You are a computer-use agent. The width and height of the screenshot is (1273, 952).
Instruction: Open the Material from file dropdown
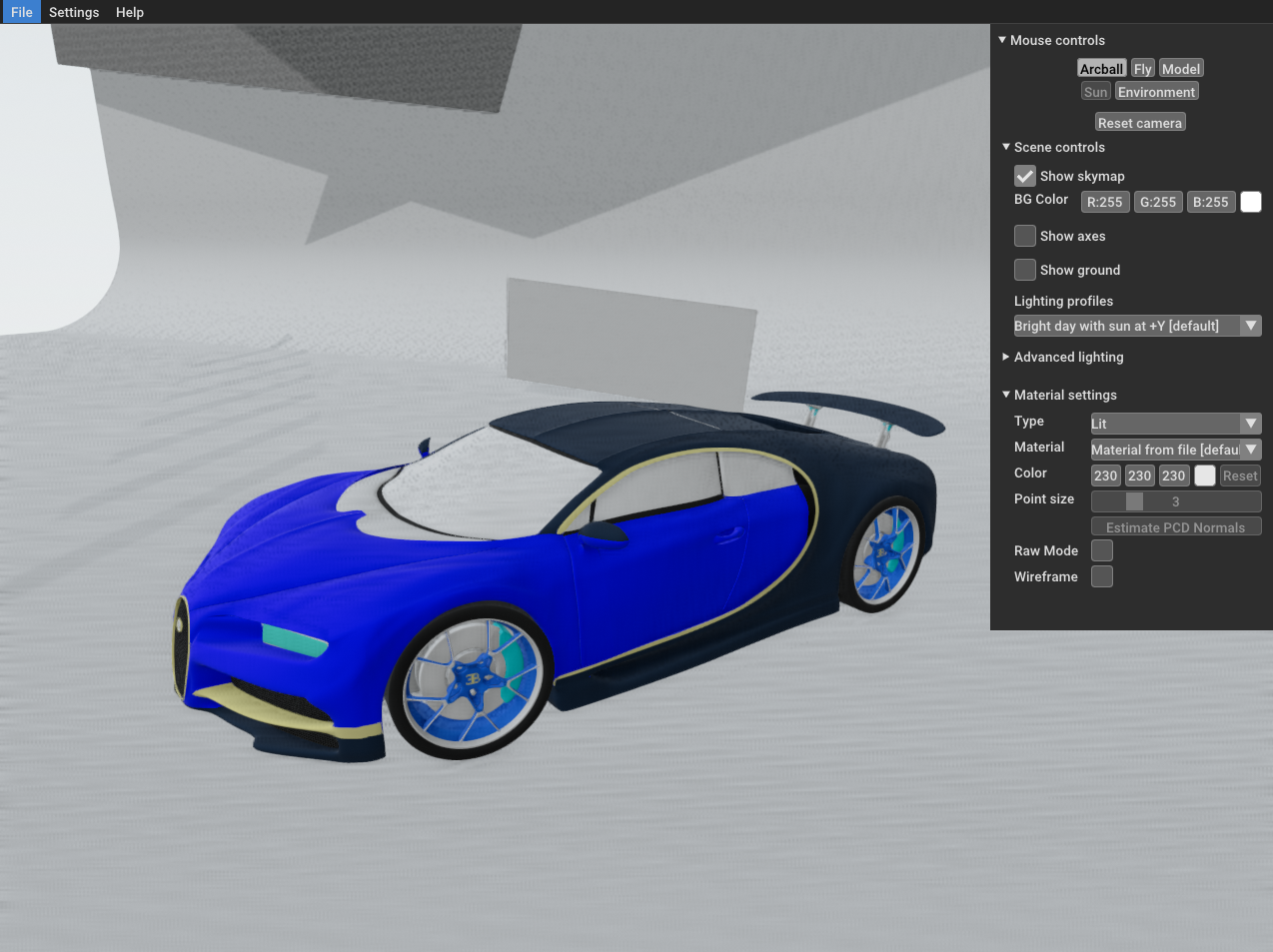pyautogui.click(x=1176, y=450)
